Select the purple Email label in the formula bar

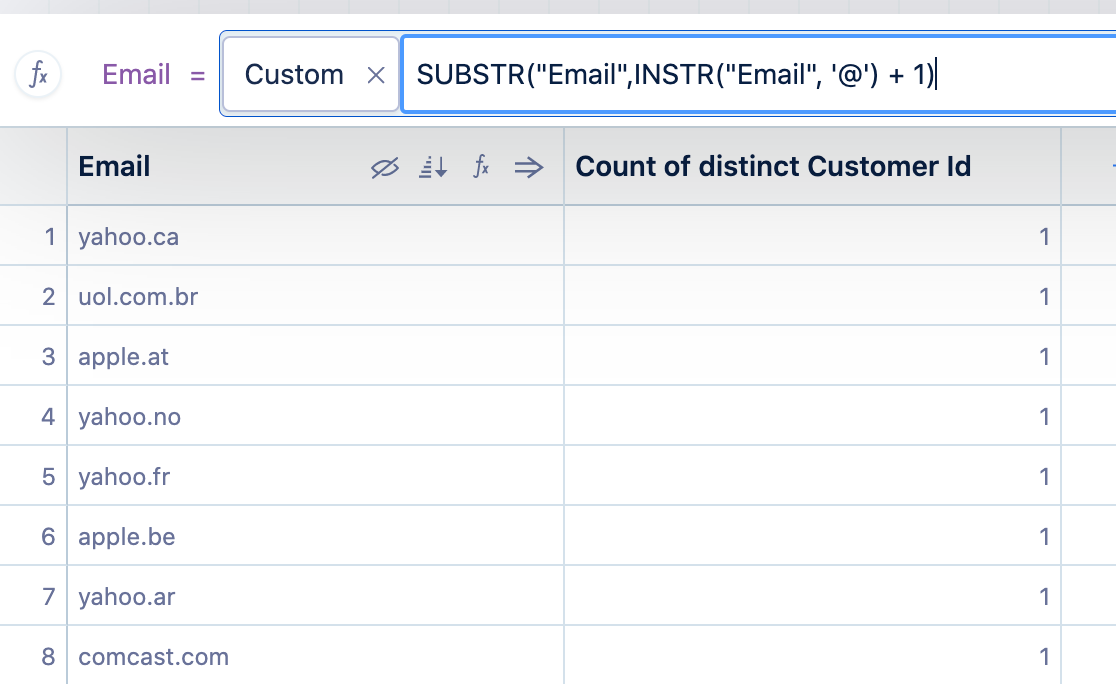pos(136,74)
